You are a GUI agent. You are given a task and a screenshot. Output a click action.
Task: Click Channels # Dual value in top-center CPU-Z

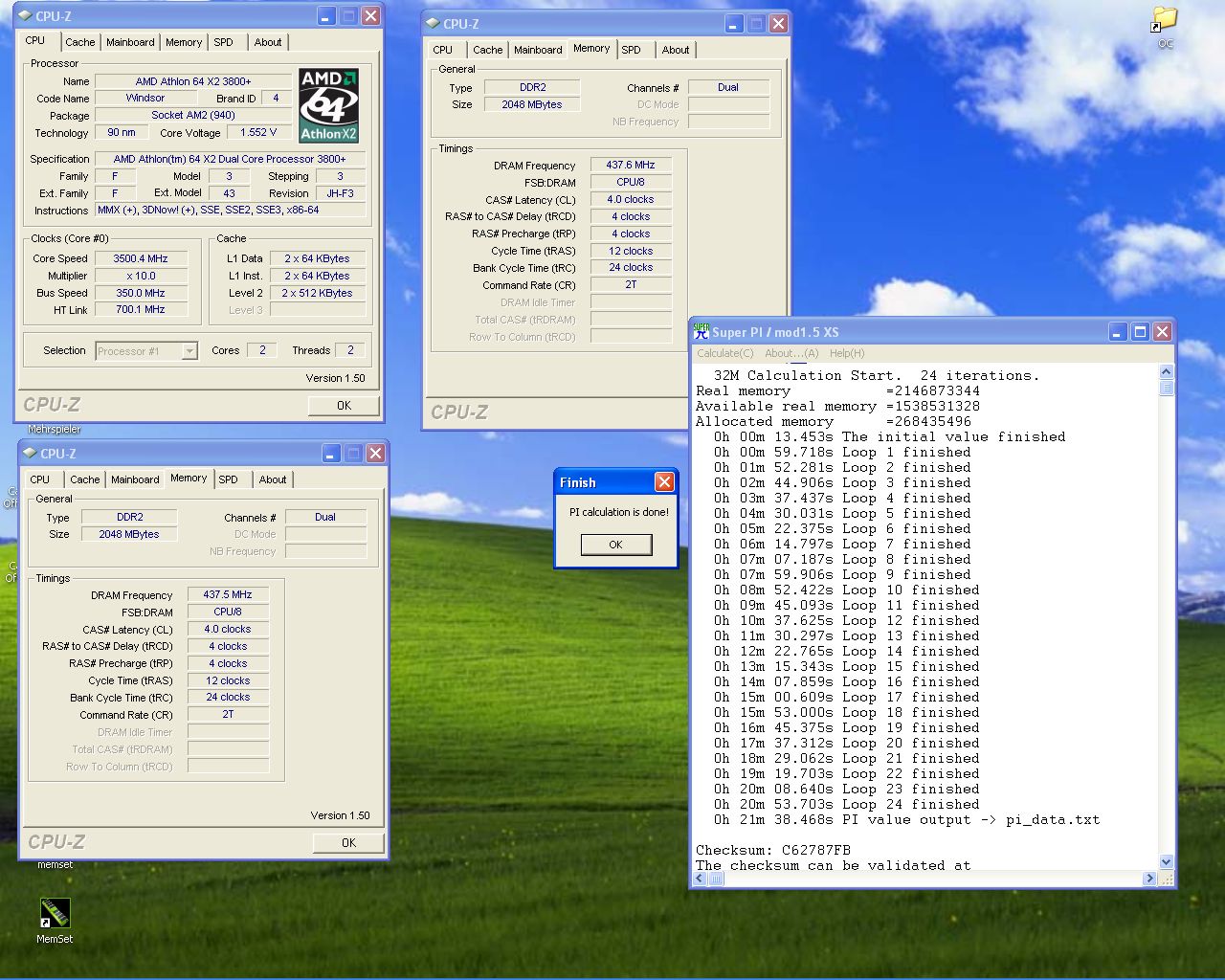point(728,88)
